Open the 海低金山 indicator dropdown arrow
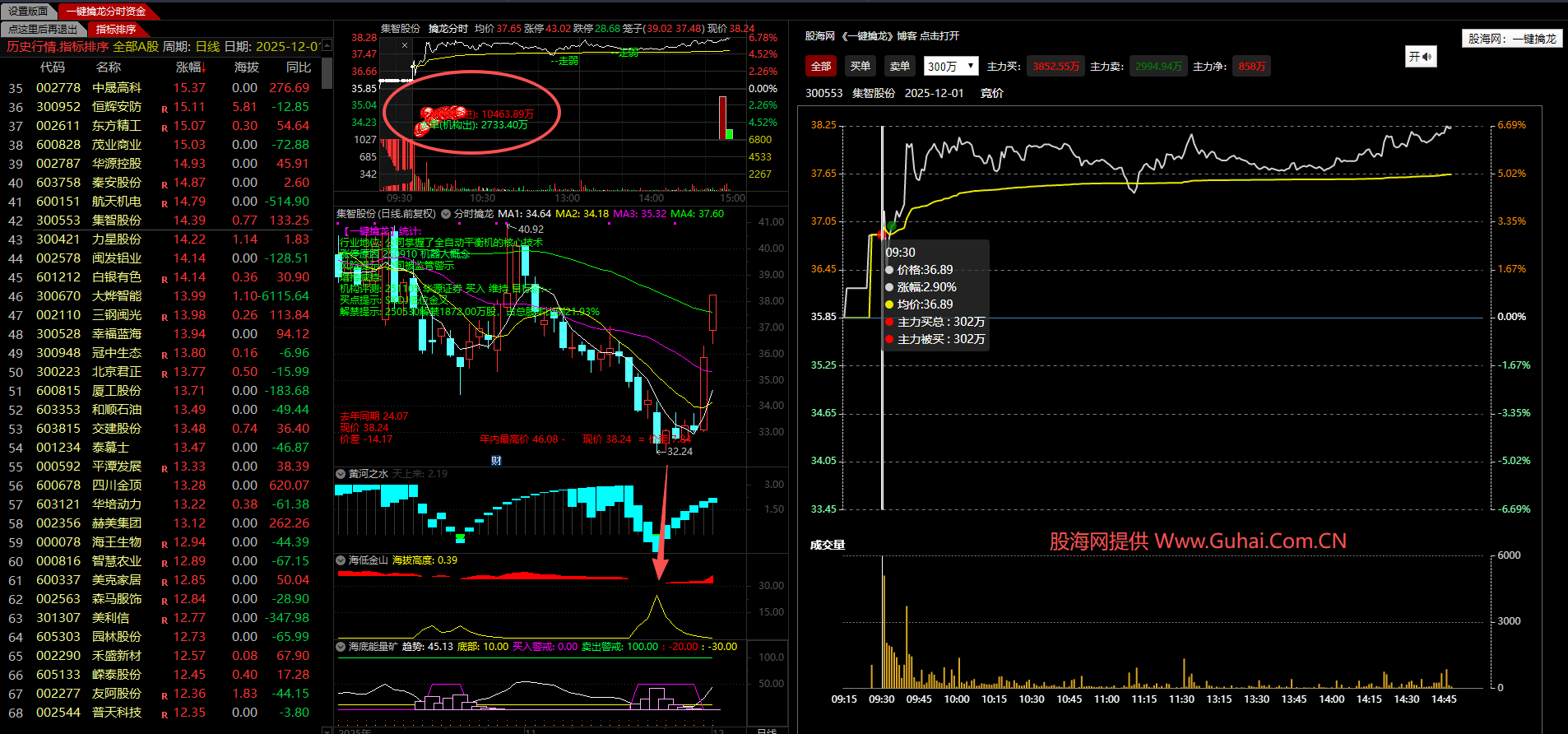This screenshot has width=1568, height=734. pyautogui.click(x=341, y=560)
